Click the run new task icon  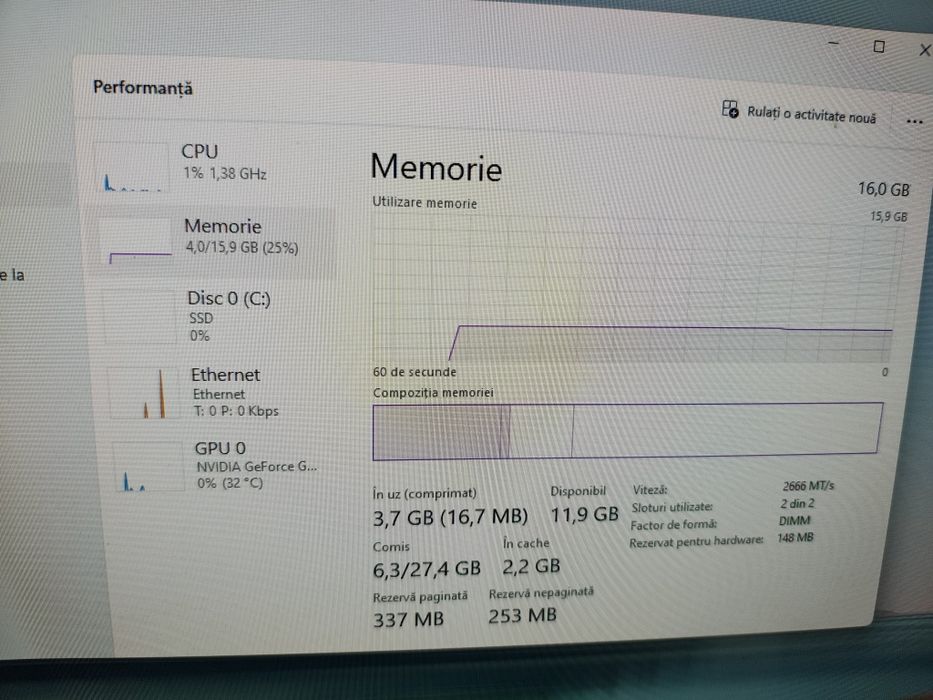click(x=730, y=110)
